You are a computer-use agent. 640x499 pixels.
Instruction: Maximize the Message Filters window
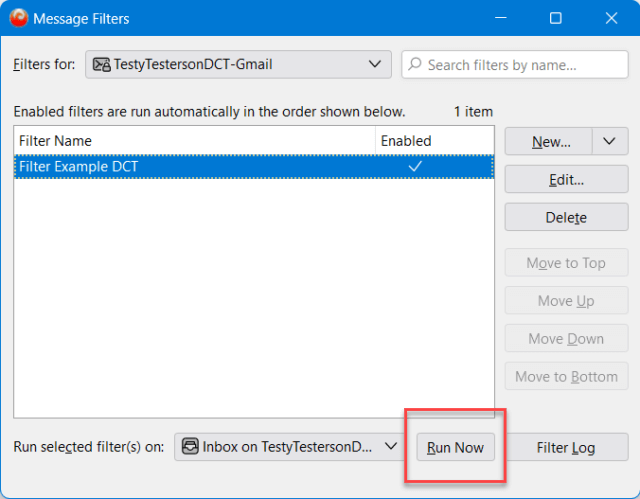pyautogui.click(x=556, y=18)
